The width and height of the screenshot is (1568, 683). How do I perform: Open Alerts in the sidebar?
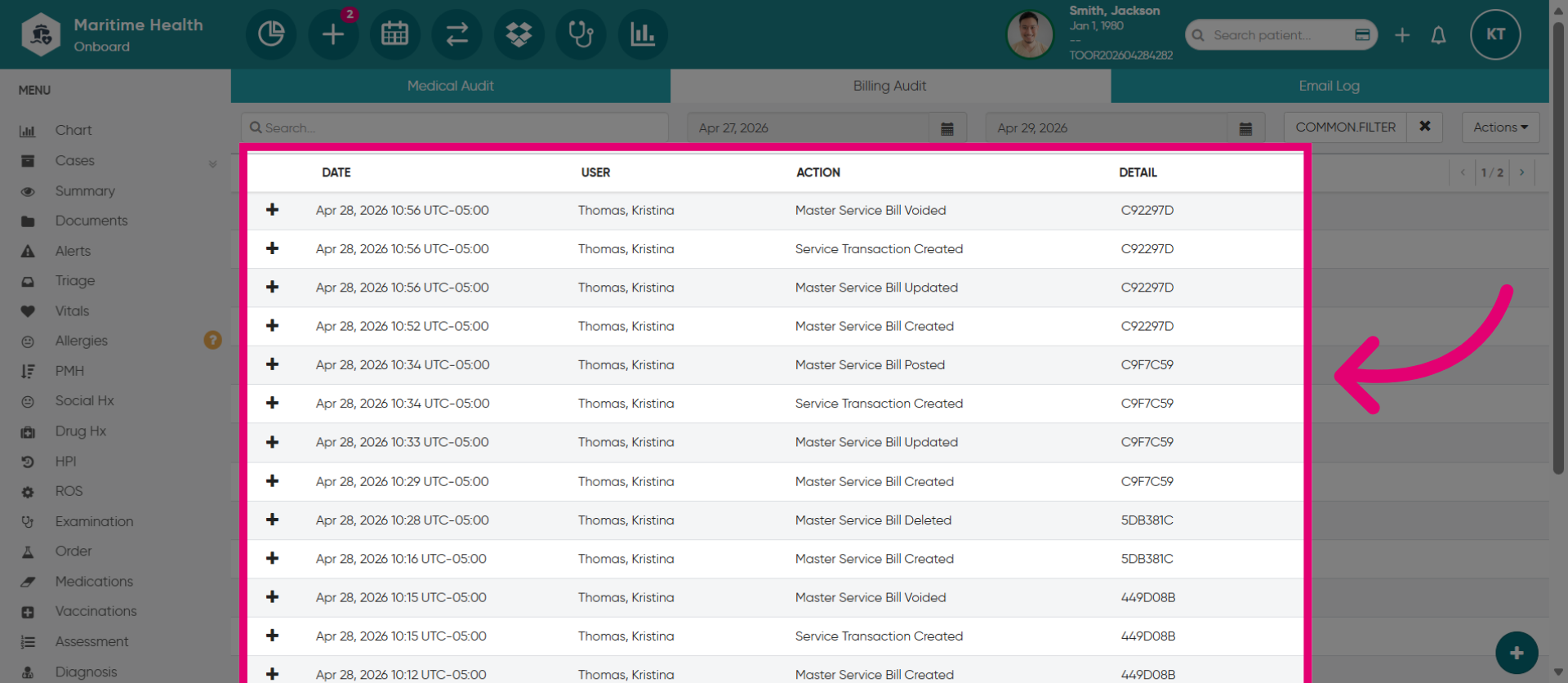click(73, 251)
